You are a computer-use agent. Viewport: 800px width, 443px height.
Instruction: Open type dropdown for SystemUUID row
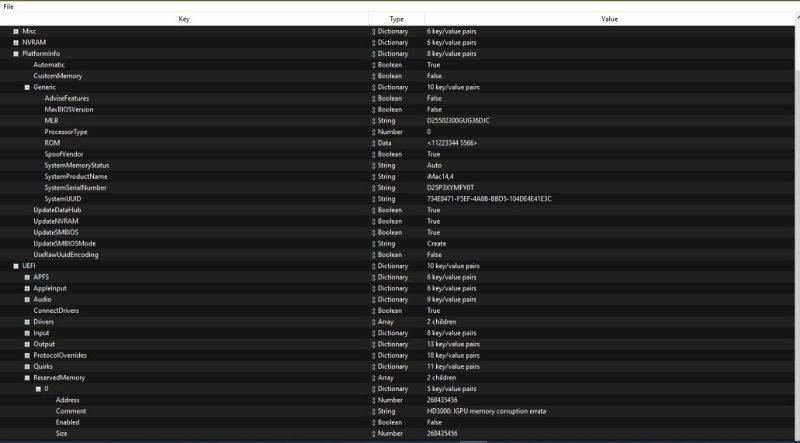pos(373,199)
